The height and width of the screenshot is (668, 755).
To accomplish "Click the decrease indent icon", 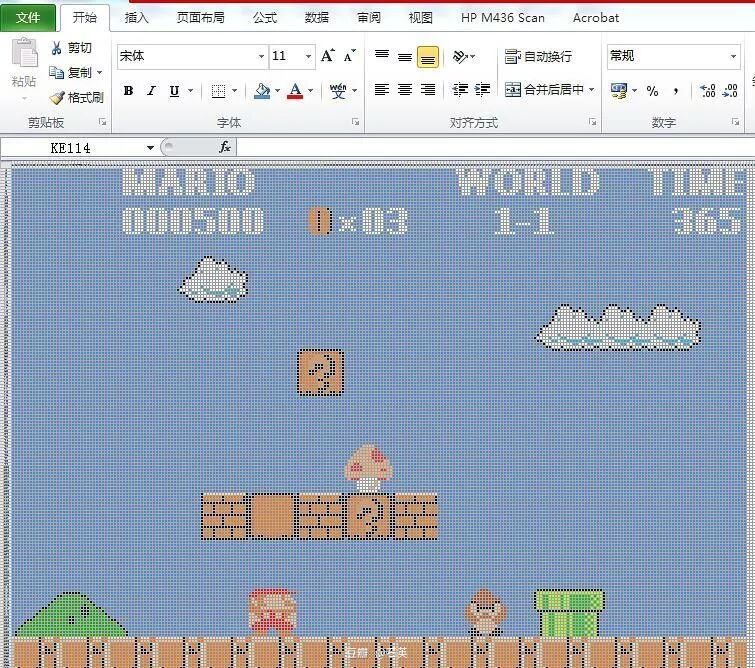I will point(460,90).
